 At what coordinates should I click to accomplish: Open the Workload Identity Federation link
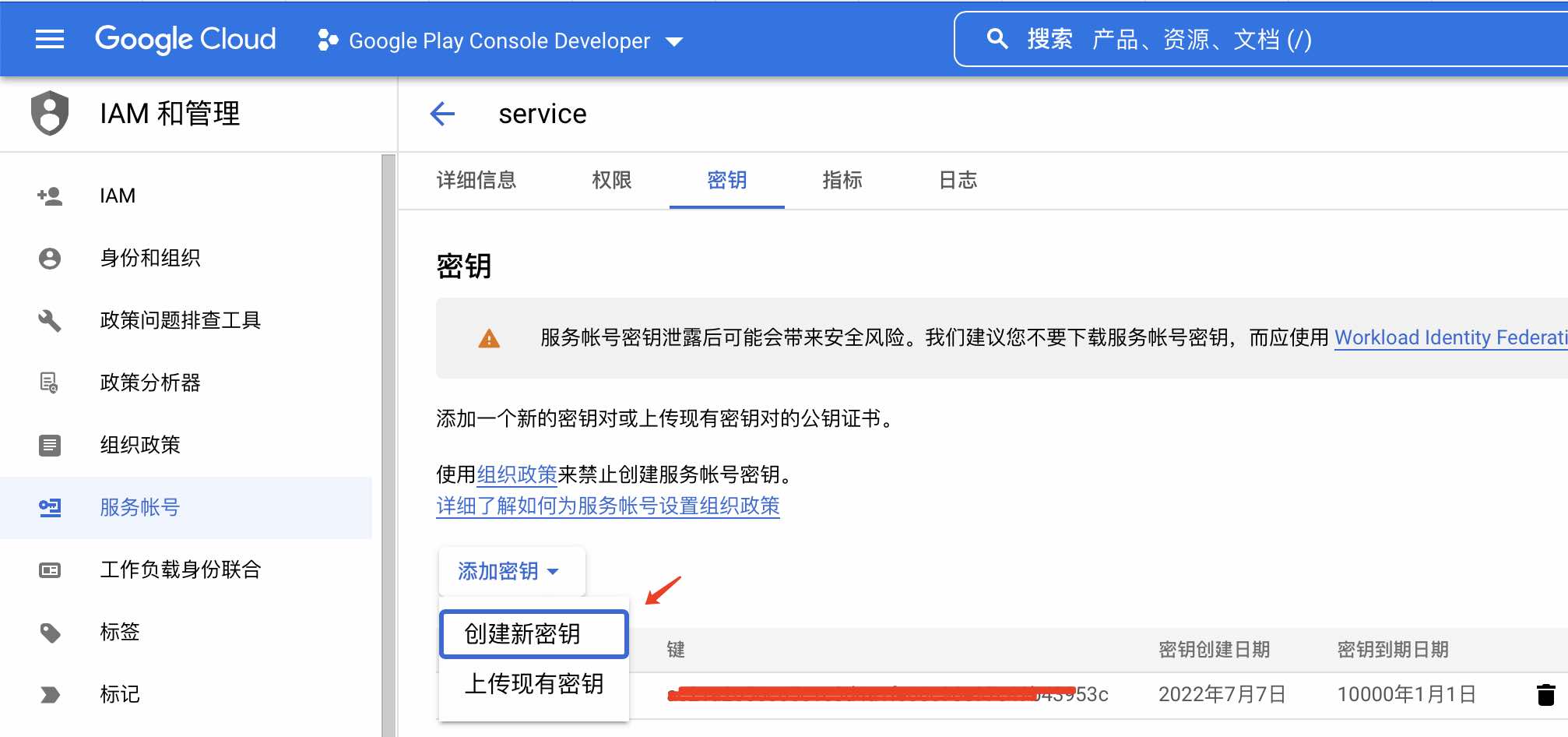[1451, 337]
